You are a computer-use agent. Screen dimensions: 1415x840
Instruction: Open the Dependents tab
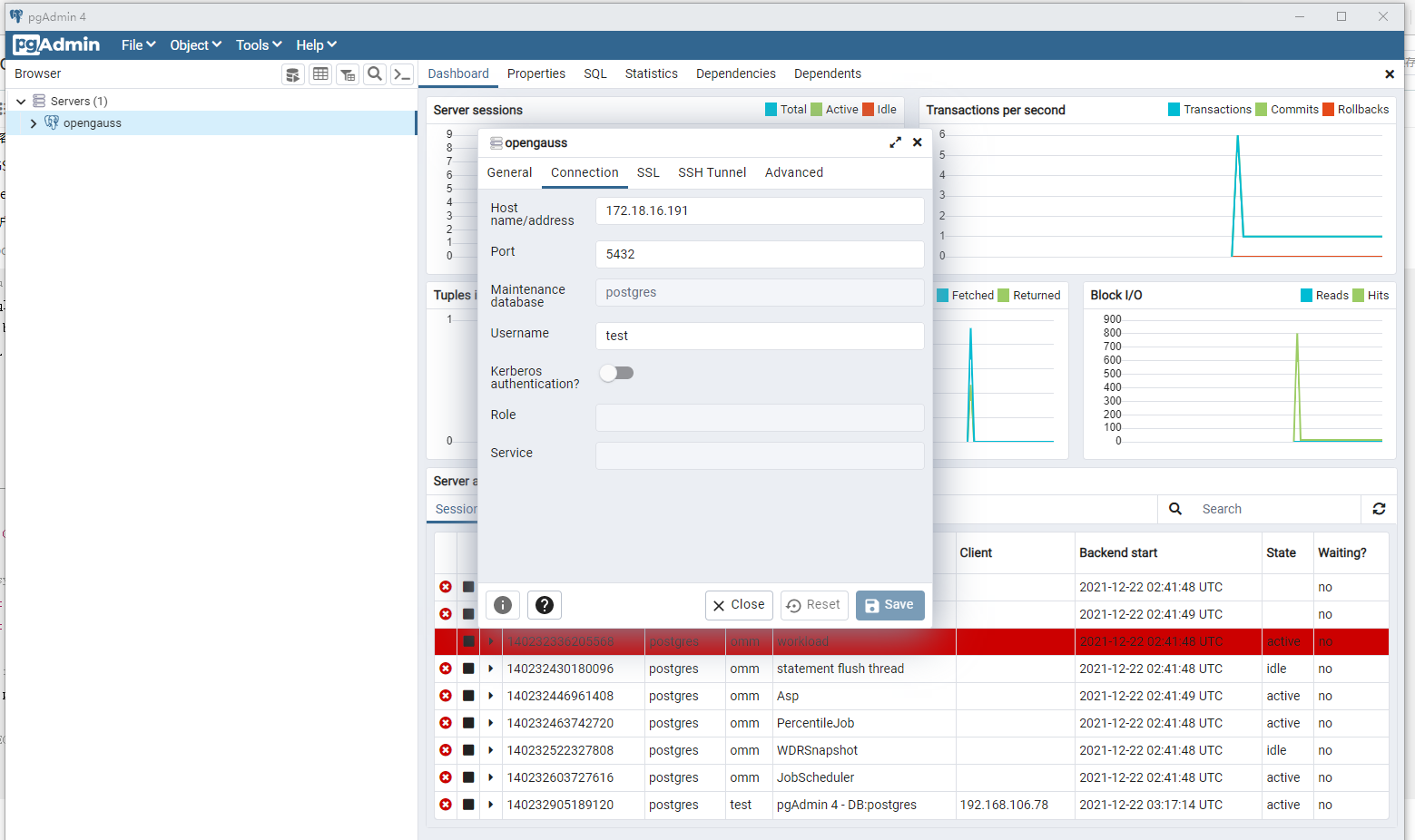click(828, 73)
